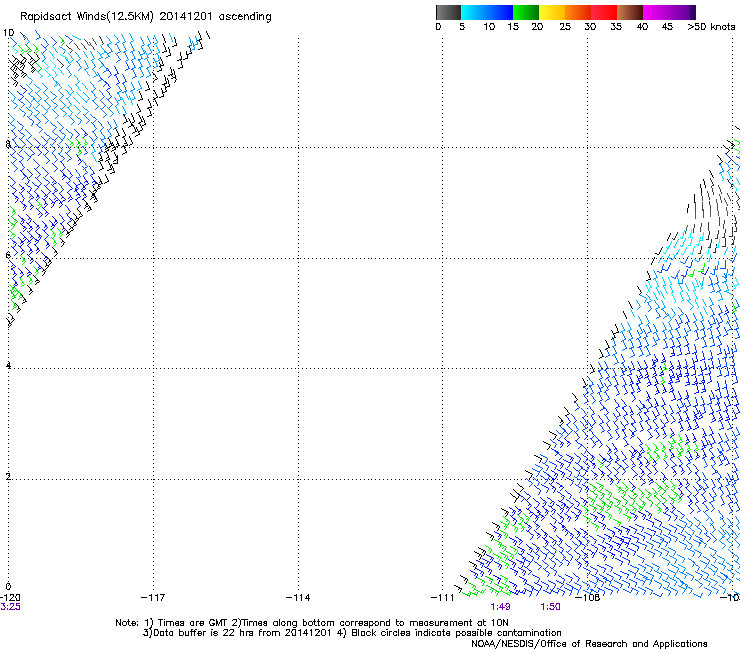This screenshot has height=650, width=740.
Task: Click the yellow 20-25 knots legend band
Action: pos(552,12)
